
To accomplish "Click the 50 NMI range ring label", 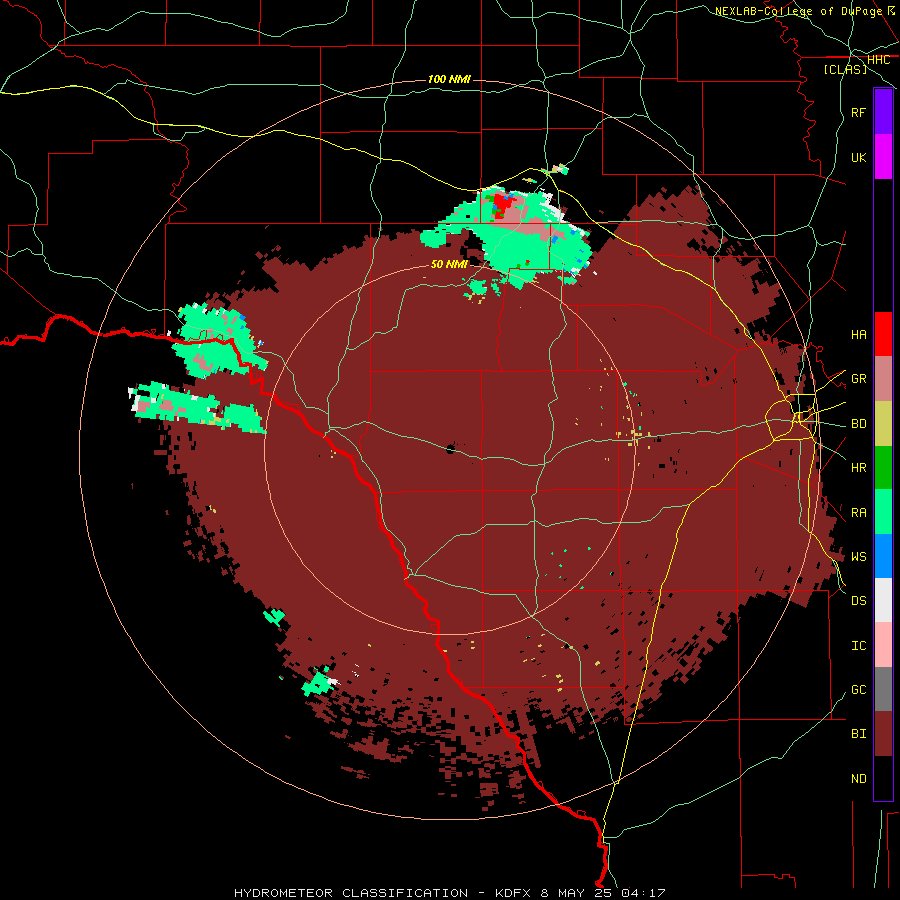I will point(449,264).
